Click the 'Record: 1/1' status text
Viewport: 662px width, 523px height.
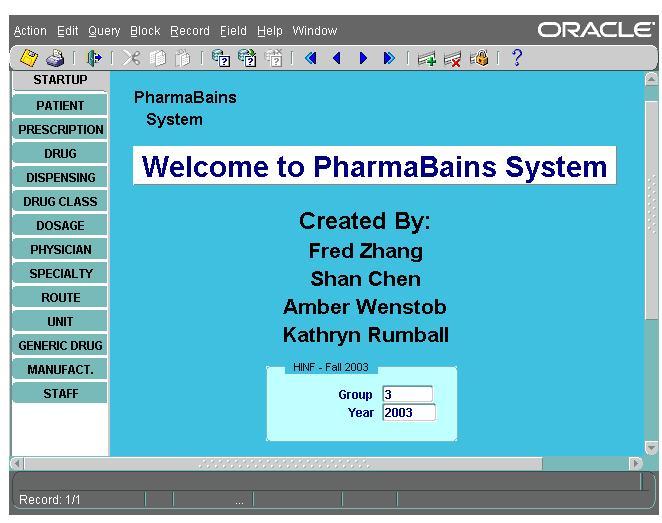click(x=49, y=500)
